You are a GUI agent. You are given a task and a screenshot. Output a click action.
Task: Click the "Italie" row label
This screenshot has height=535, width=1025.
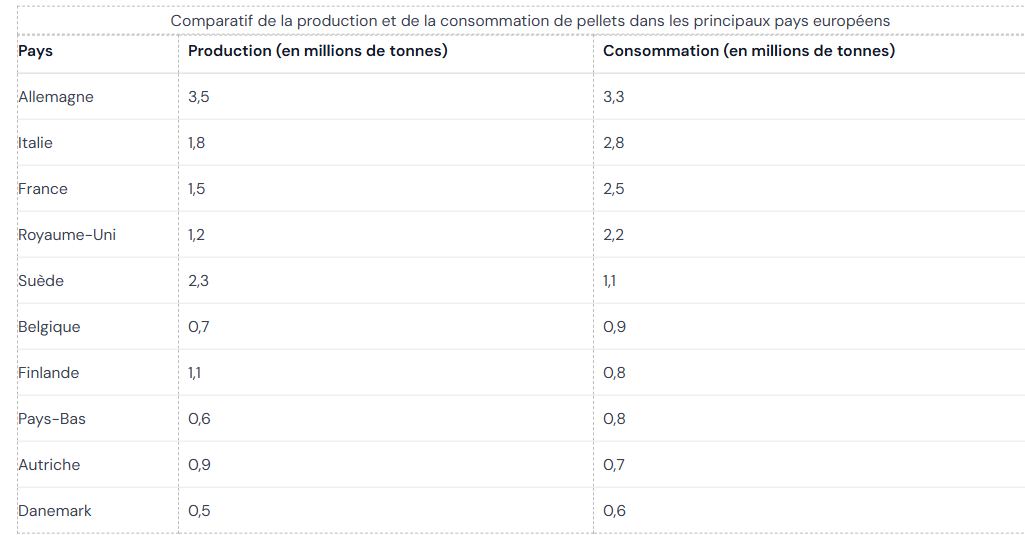36,143
